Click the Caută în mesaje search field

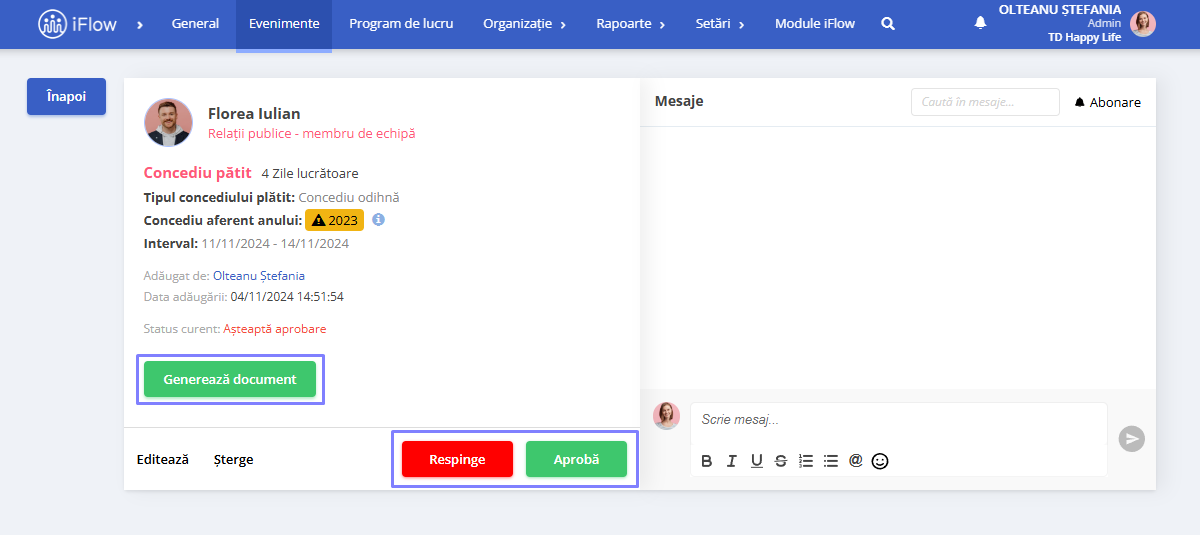tap(985, 102)
